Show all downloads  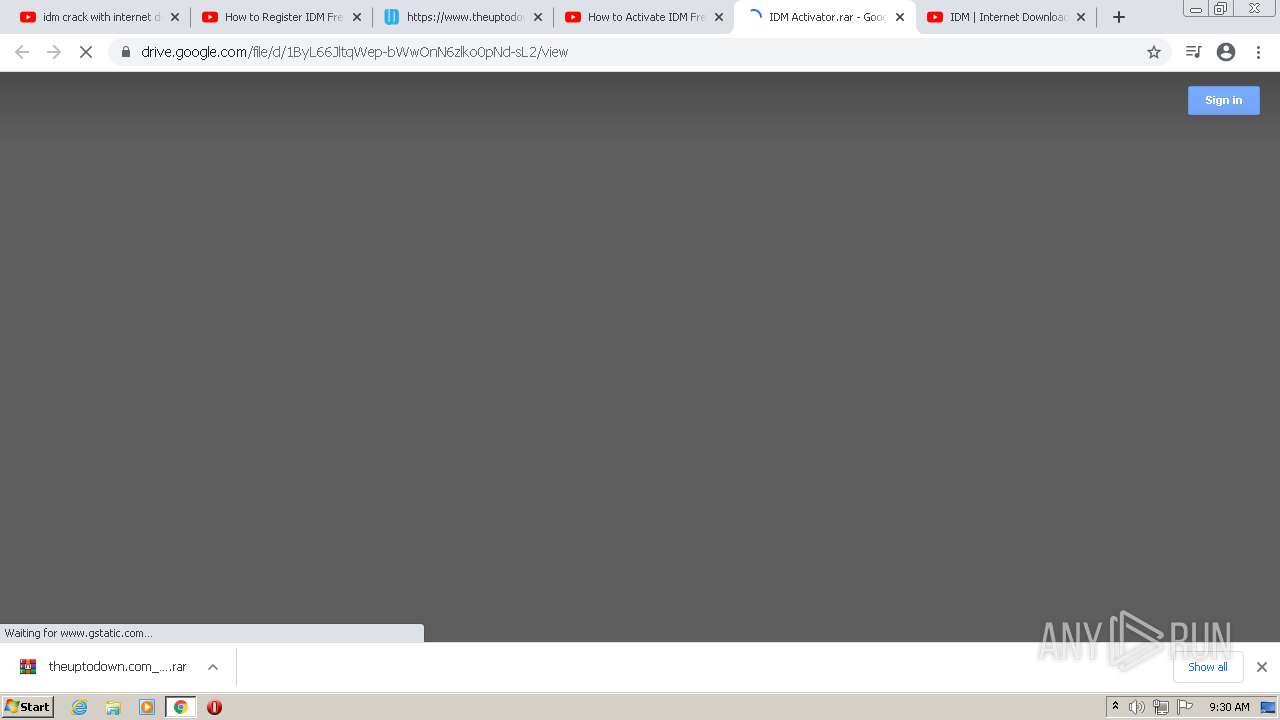pos(1207,667)
